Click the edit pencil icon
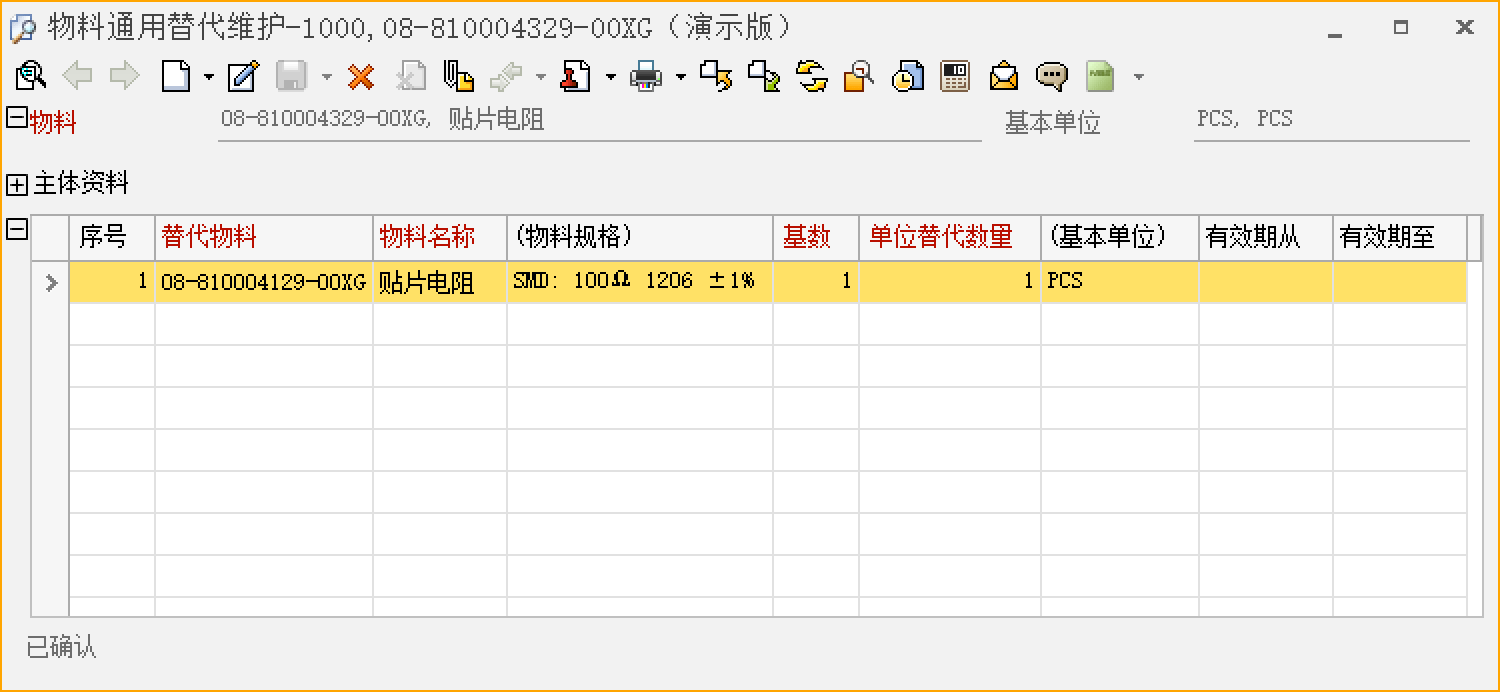1500x692 pixels. click(x=243, y=76)
